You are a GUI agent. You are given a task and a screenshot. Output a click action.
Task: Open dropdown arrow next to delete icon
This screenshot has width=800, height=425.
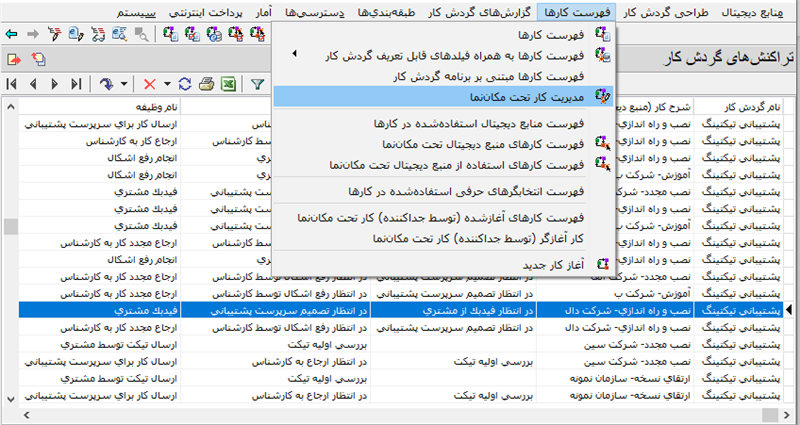(167, 84)
